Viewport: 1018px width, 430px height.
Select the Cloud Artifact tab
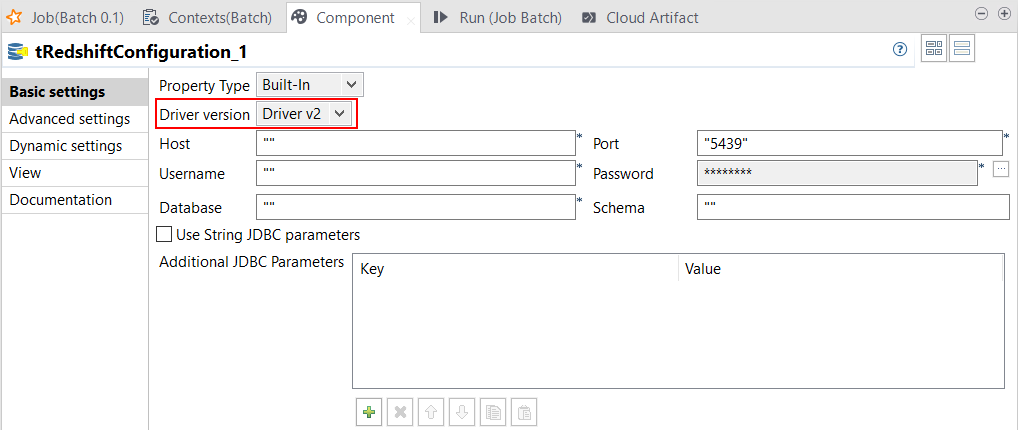tap(640, 17)
